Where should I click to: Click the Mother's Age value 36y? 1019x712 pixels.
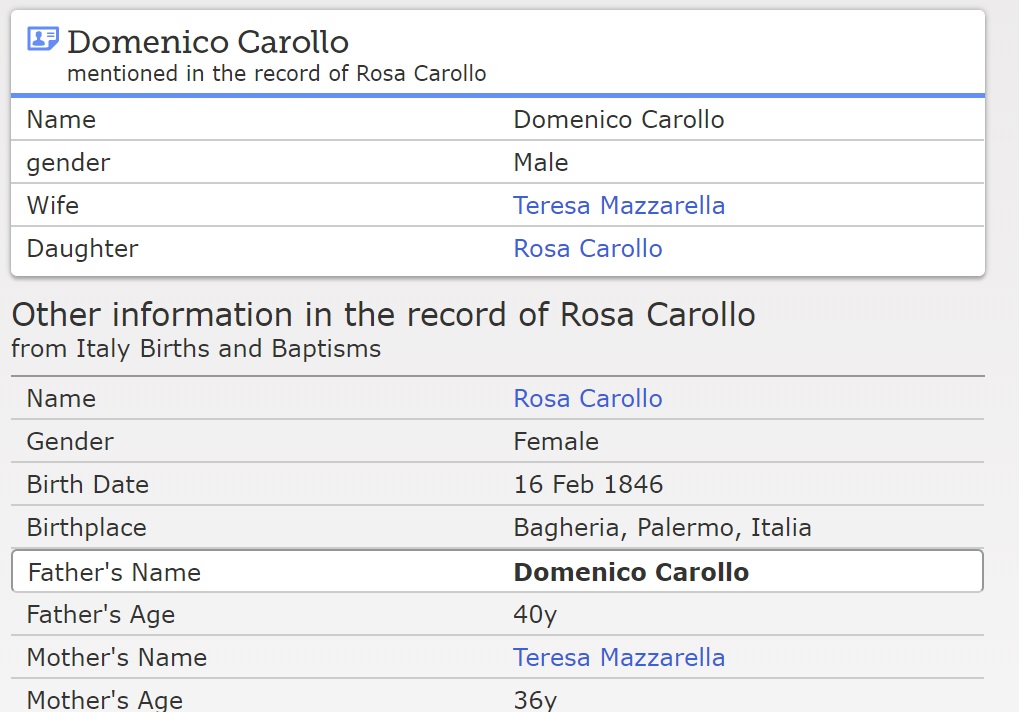pyautogui.click(x=535, y=700)
